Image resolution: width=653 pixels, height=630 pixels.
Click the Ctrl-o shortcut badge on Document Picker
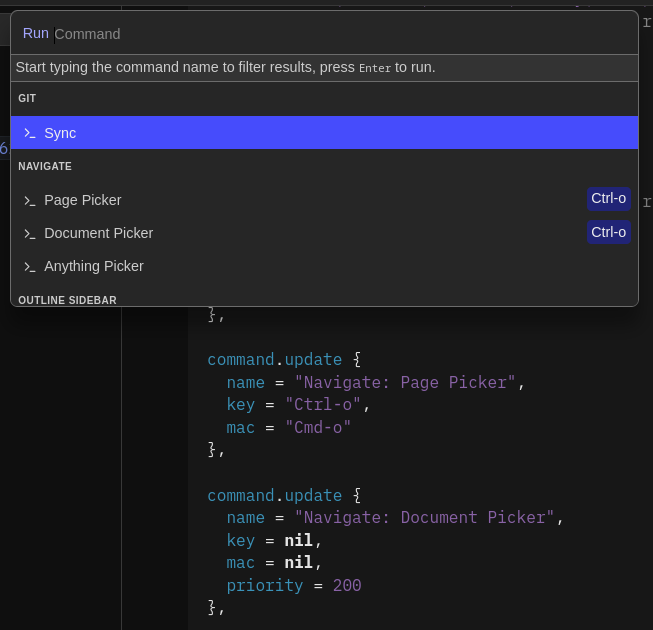[x=608, y=232]
